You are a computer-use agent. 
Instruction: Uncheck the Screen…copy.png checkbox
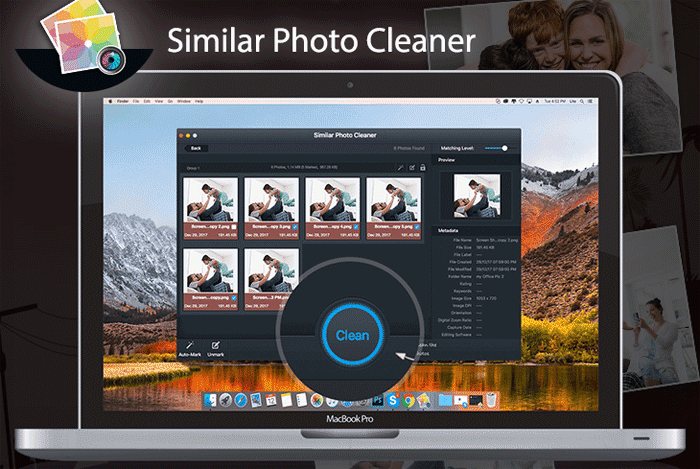point(234,298)
